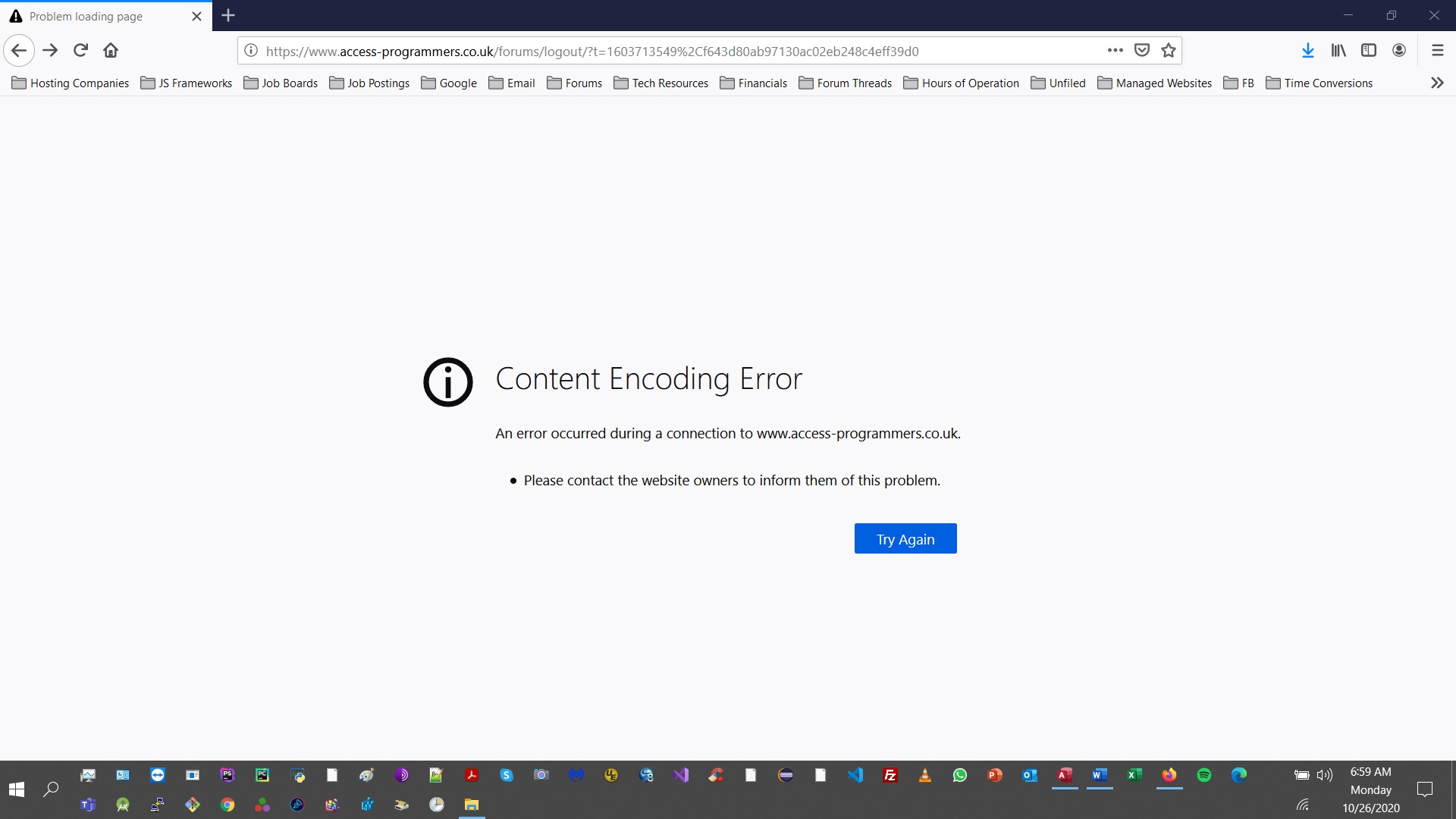Launch PyCharm from the taskbar
Viewport: 1456px width, 819px height.
click(262, 775)
